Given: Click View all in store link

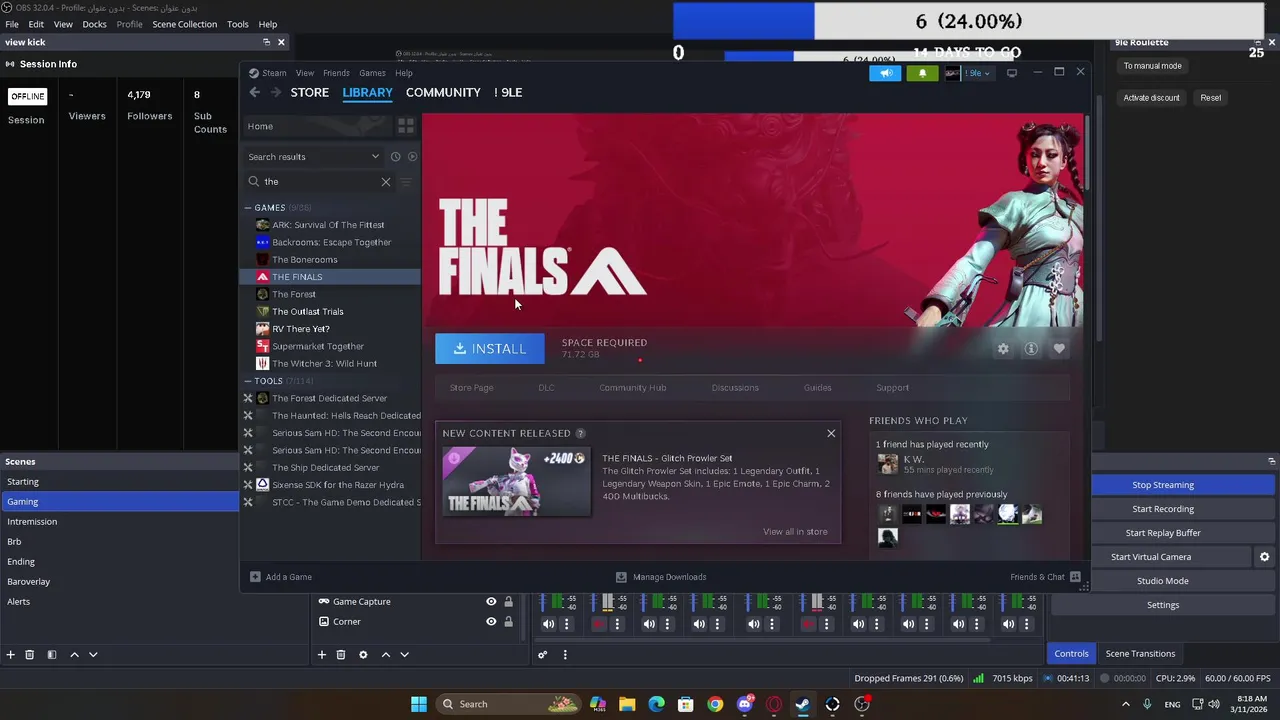Looking at the screenshot, I should [795, 532].
